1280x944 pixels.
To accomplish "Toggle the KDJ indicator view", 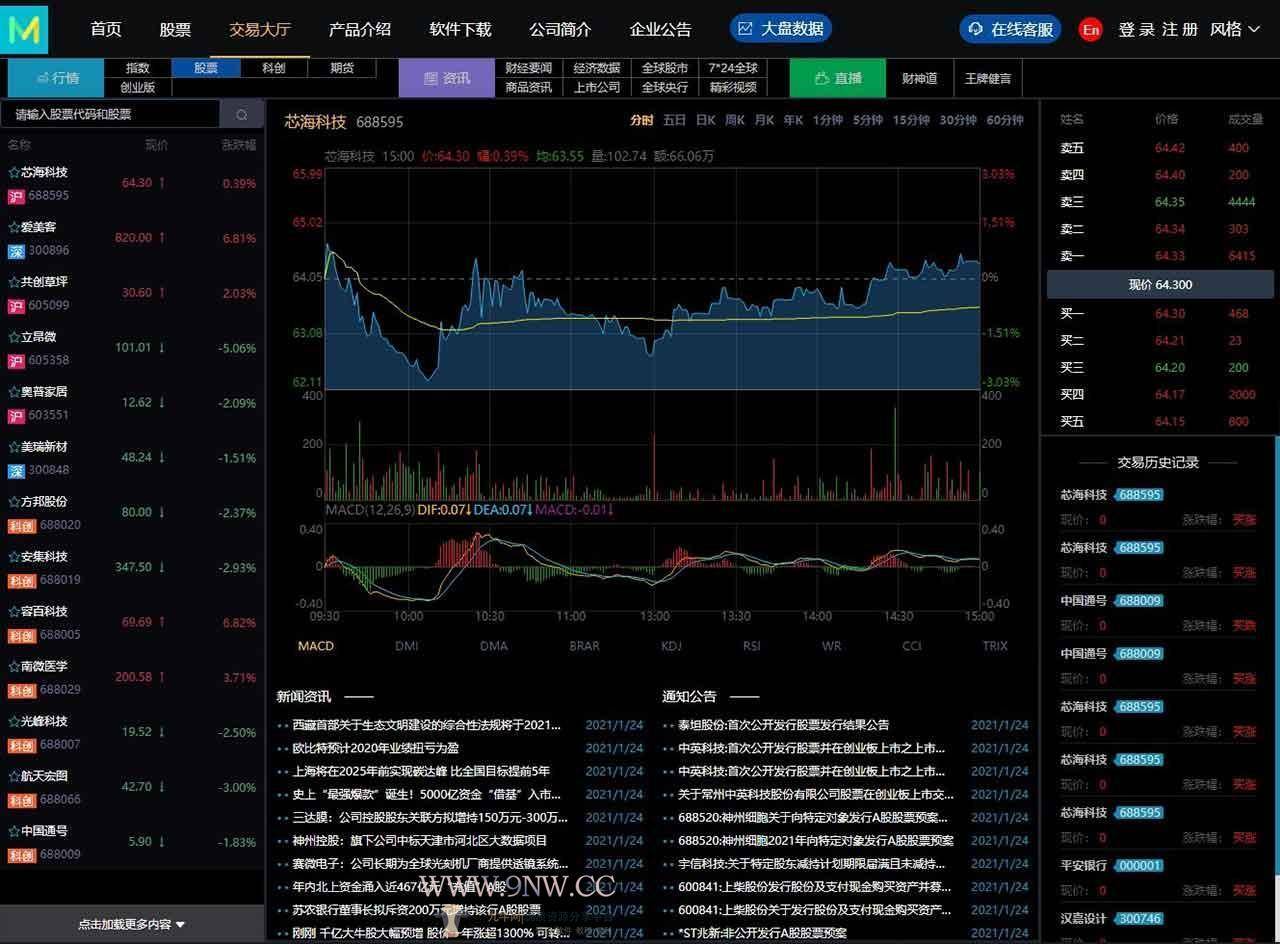I will [x=670, y=646].
